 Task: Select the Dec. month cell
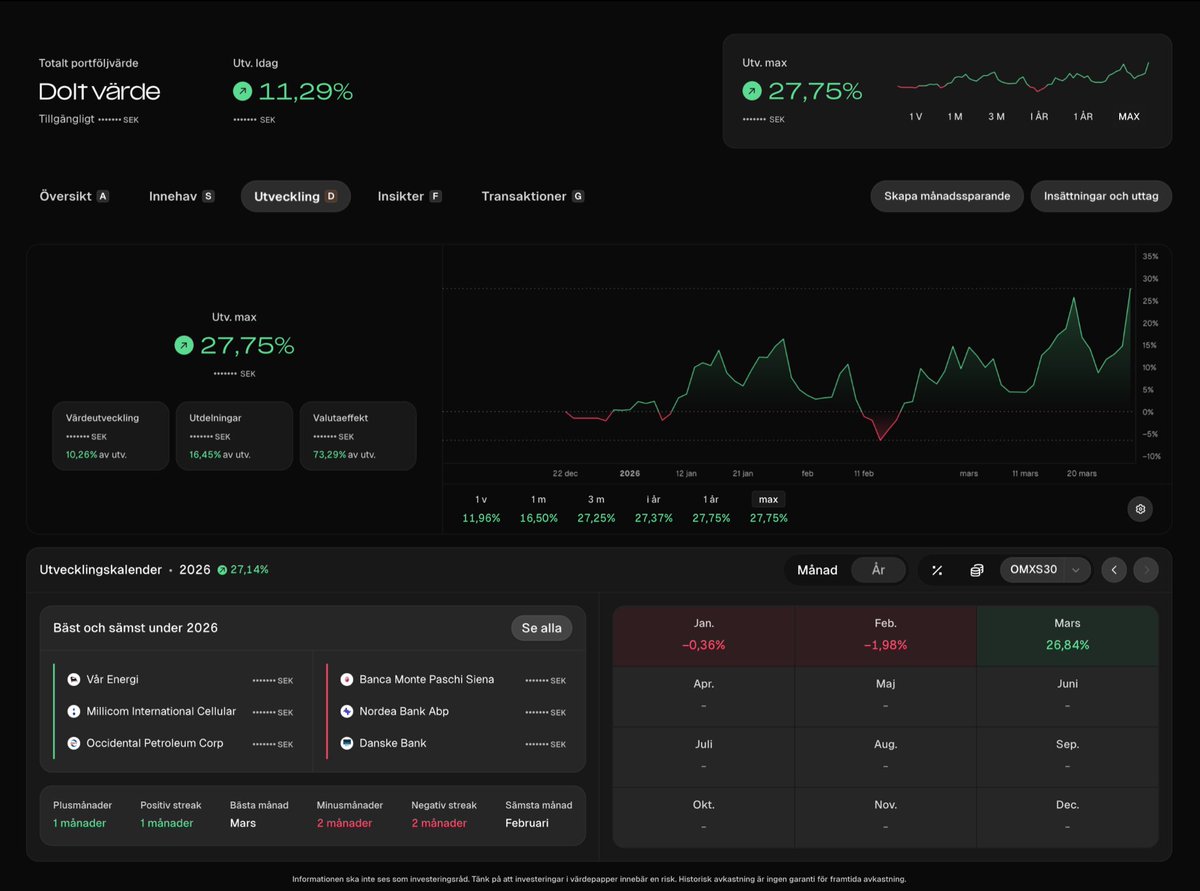pos(1067,817)
